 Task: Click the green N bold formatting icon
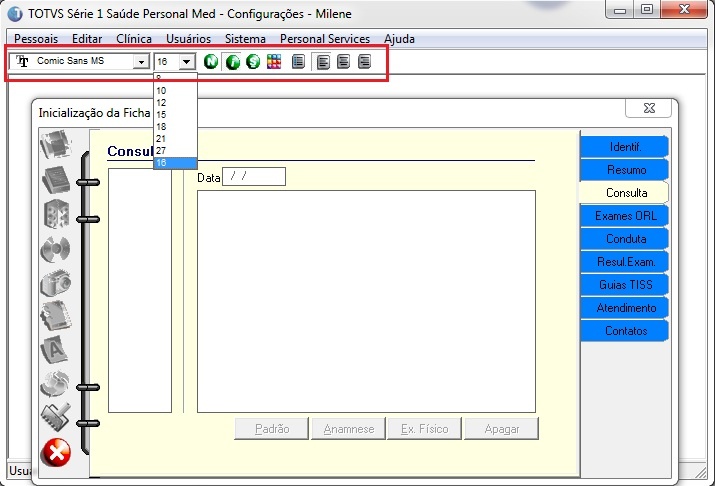click(x=211, y=61)
